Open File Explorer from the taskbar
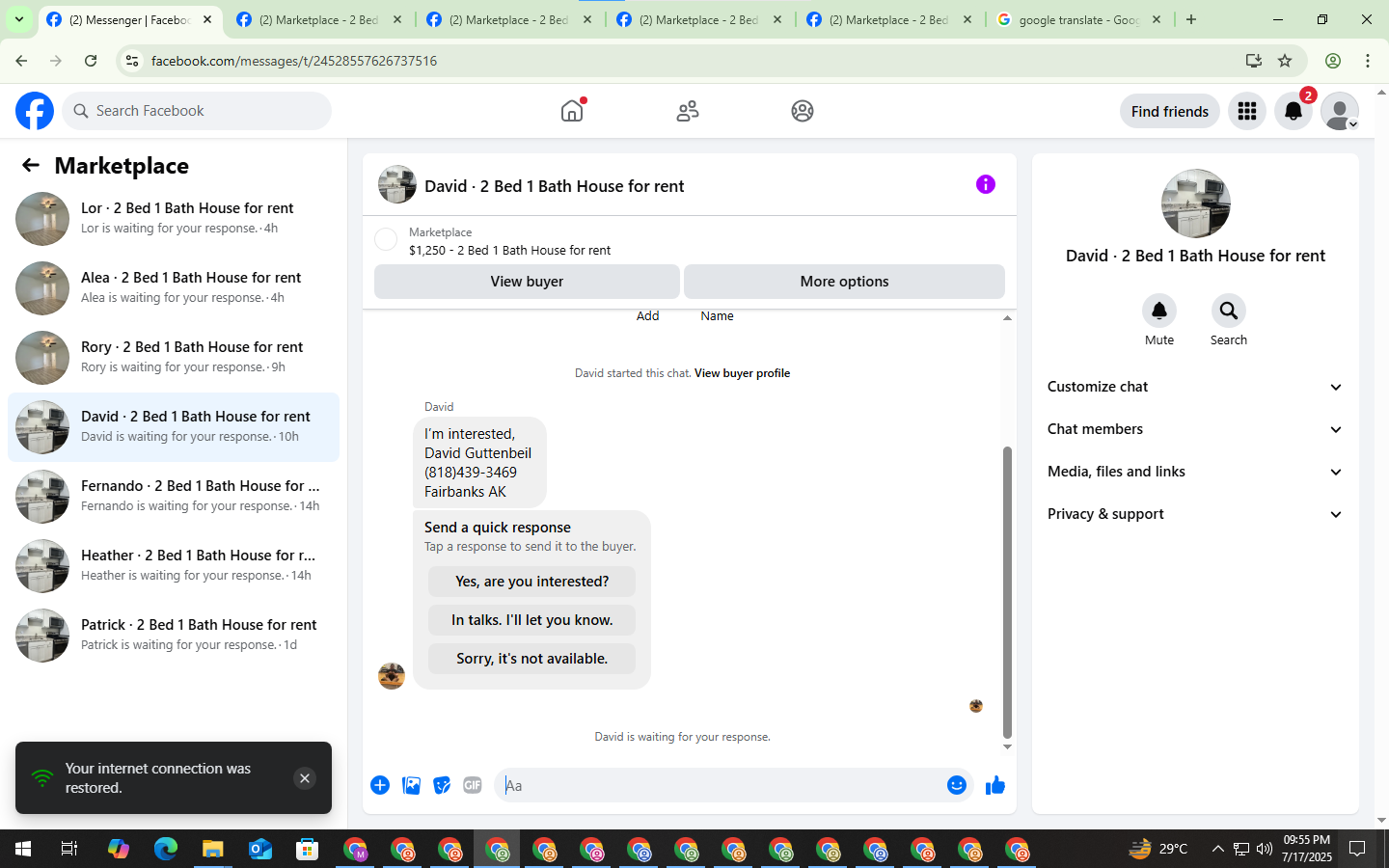Image resolution: width=1389 pixels, height=868 pixels. (212, 849)
